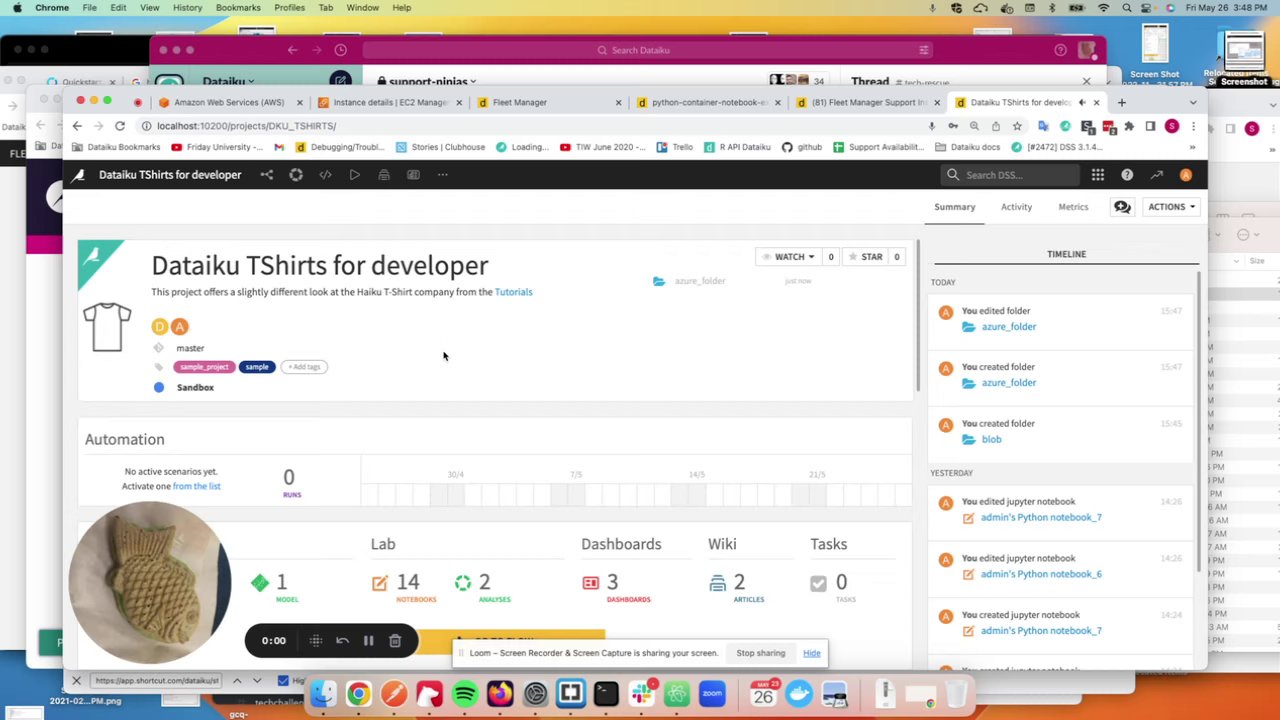Switch to Fleet Manager browser tab
The height and width of the screenshot is (720, 1280).
pos(548,102)
